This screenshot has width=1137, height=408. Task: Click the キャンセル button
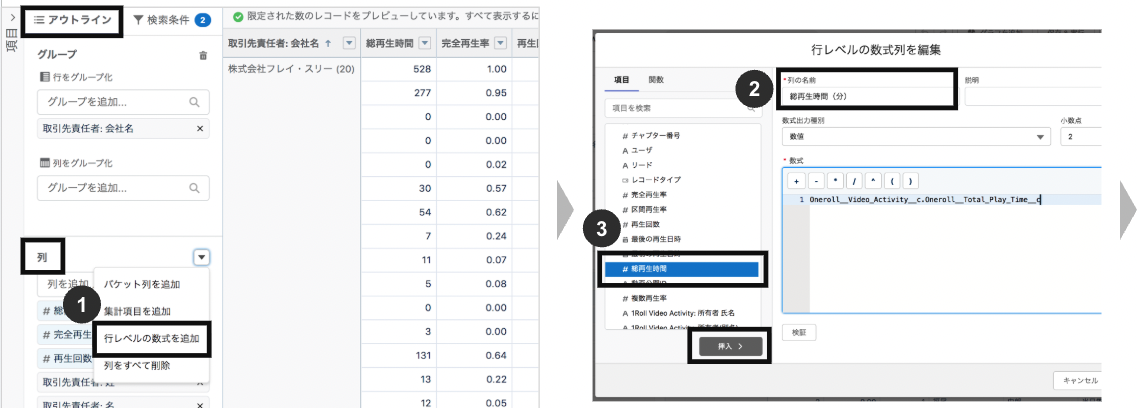coord(1078,380)
